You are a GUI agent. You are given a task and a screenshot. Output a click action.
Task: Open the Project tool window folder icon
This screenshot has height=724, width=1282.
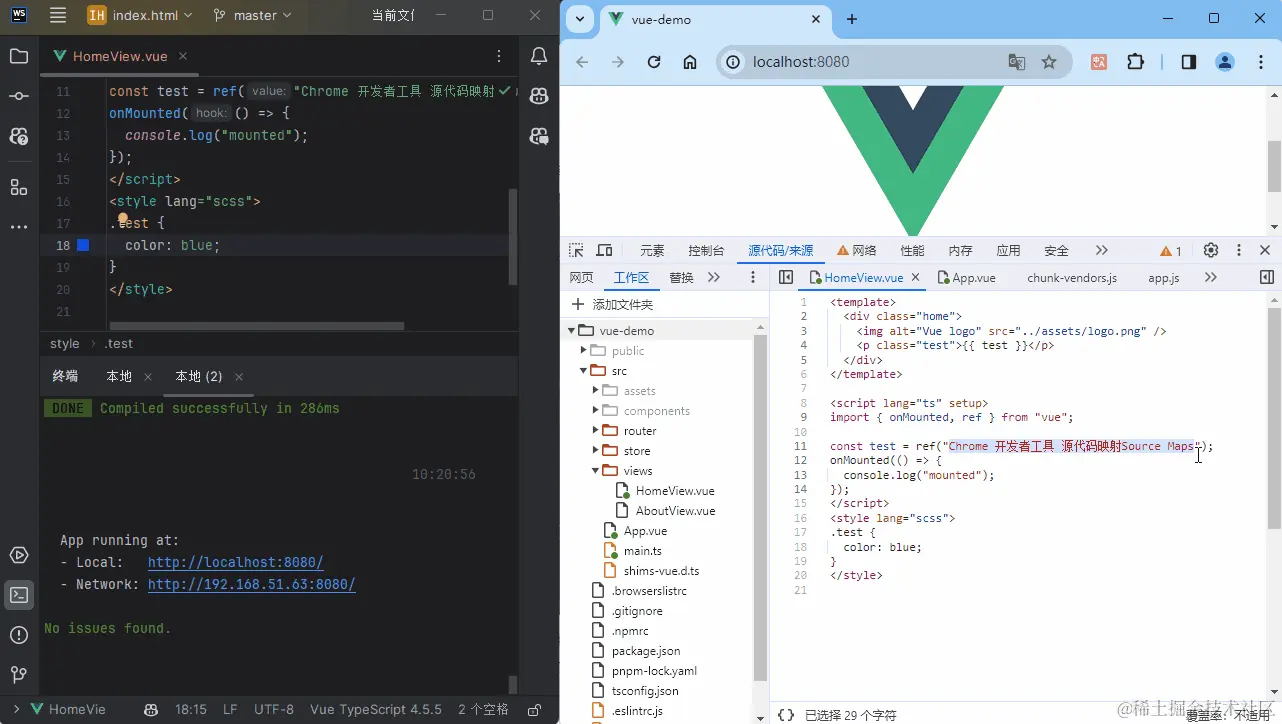click(x=18, y=56)
